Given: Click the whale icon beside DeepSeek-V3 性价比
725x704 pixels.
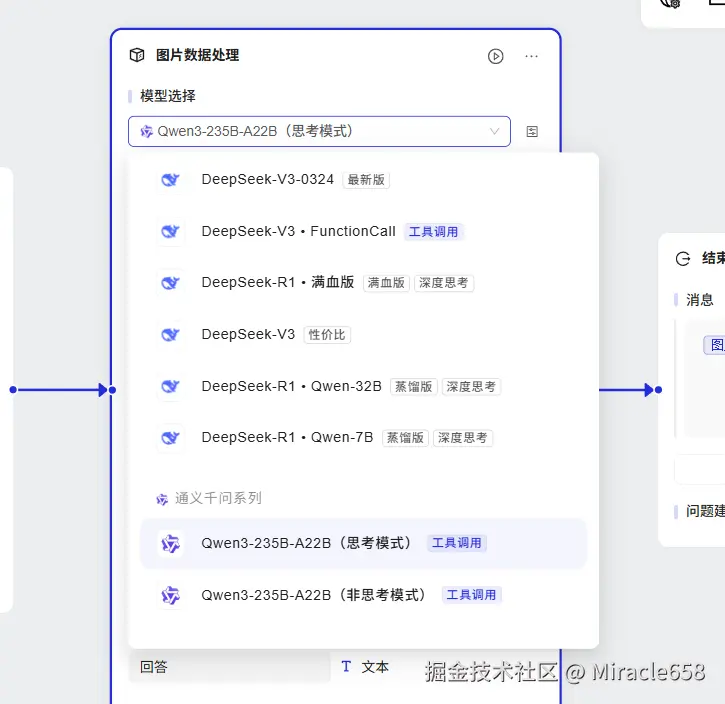Looking at the screenshot, I should 171,334.
